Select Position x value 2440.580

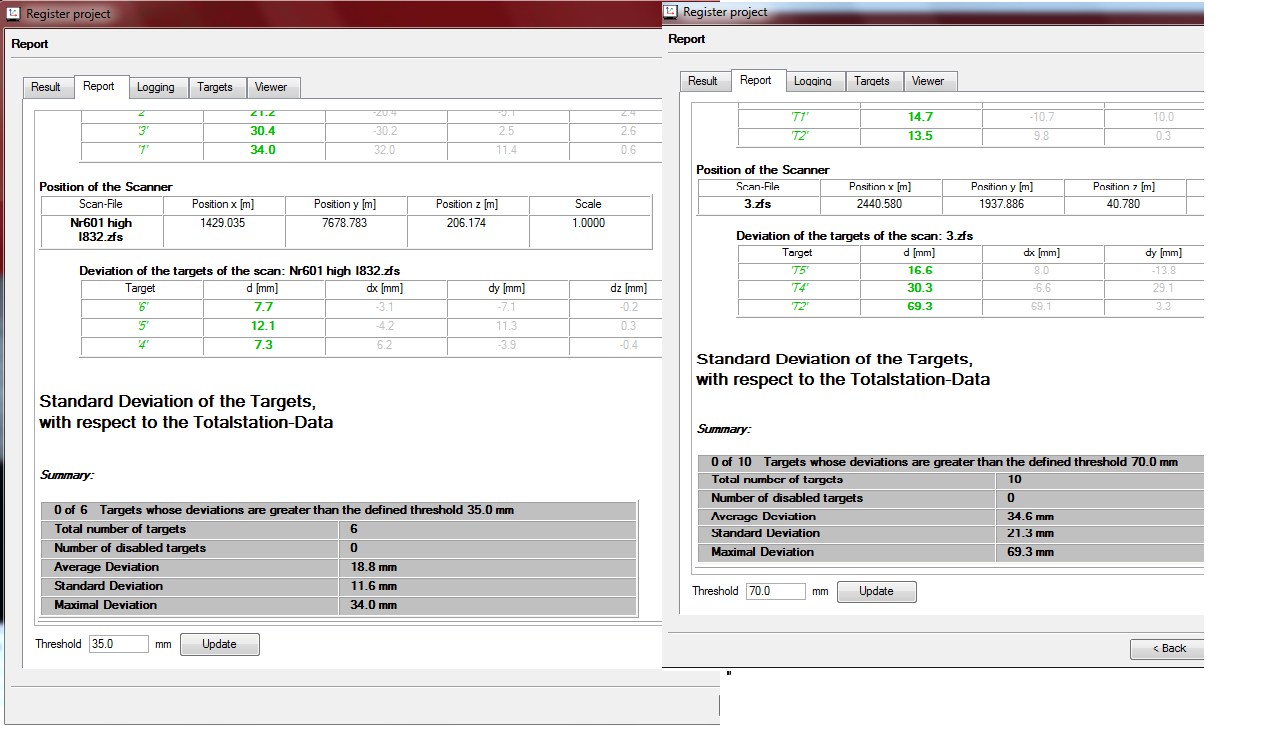tap(881, 204)
